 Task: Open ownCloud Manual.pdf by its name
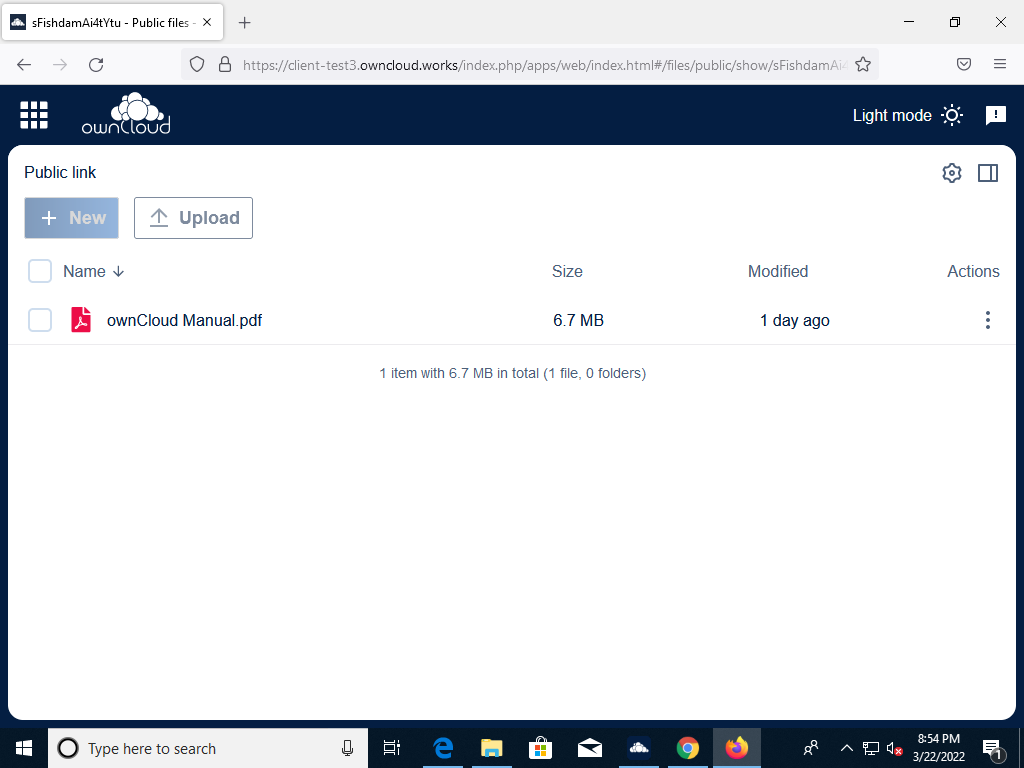[185, 320]
